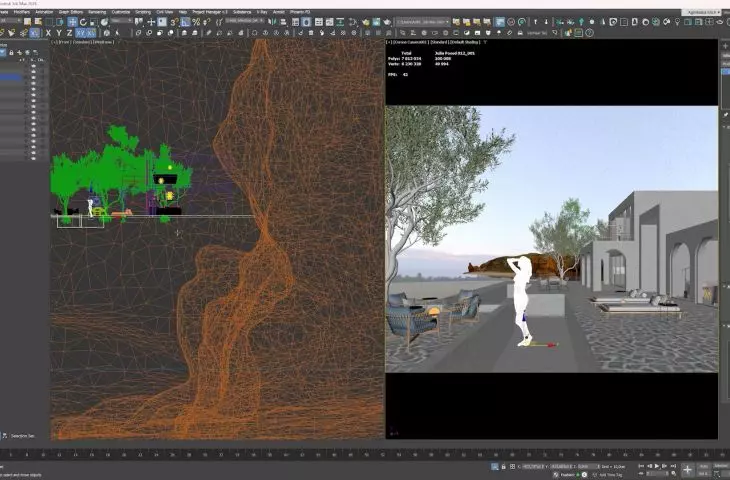Open Time Configuration

[674, 474]
